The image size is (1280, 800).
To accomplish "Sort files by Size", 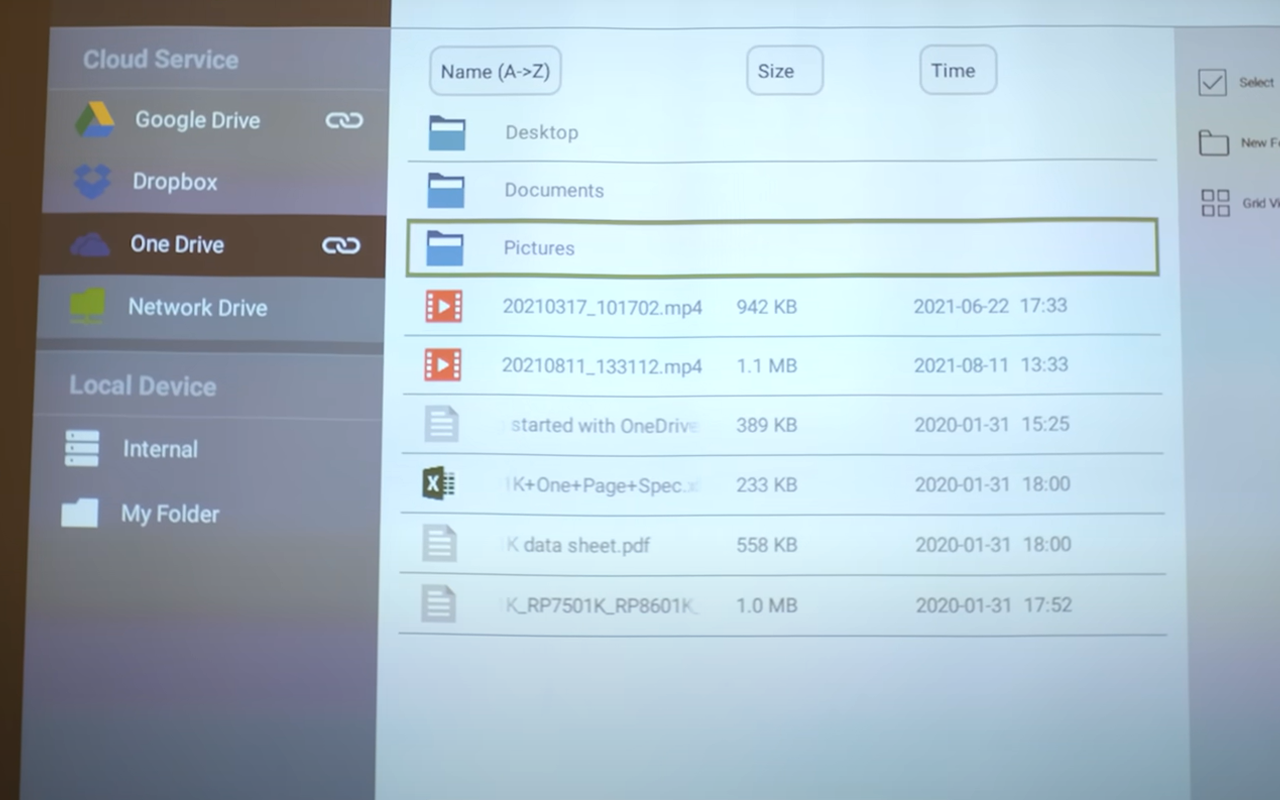I will 784,70.
